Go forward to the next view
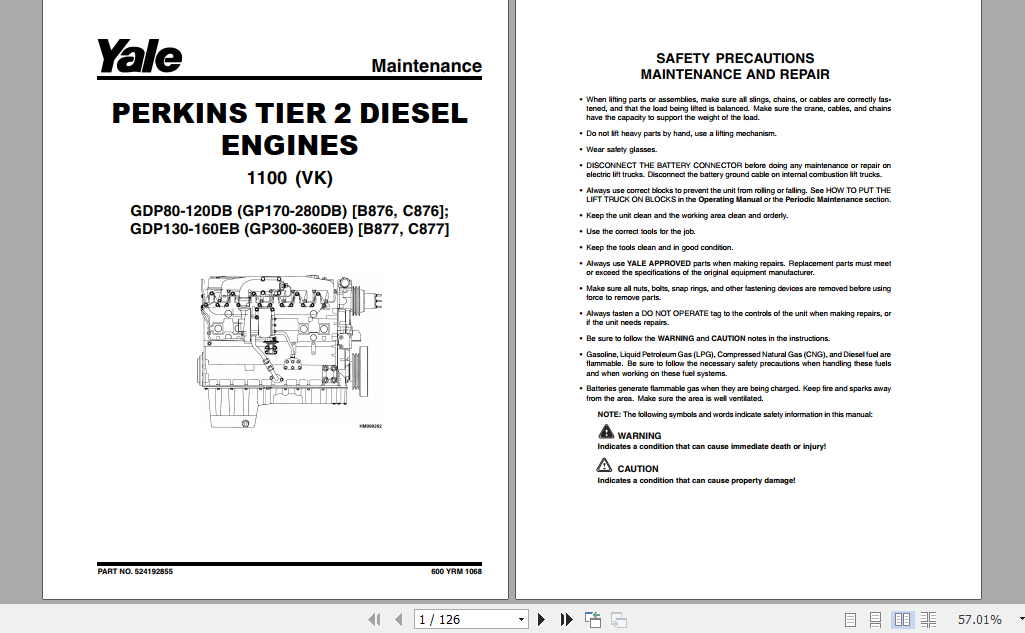Screen dimensions: 1025x633 [x=617, y=620]
